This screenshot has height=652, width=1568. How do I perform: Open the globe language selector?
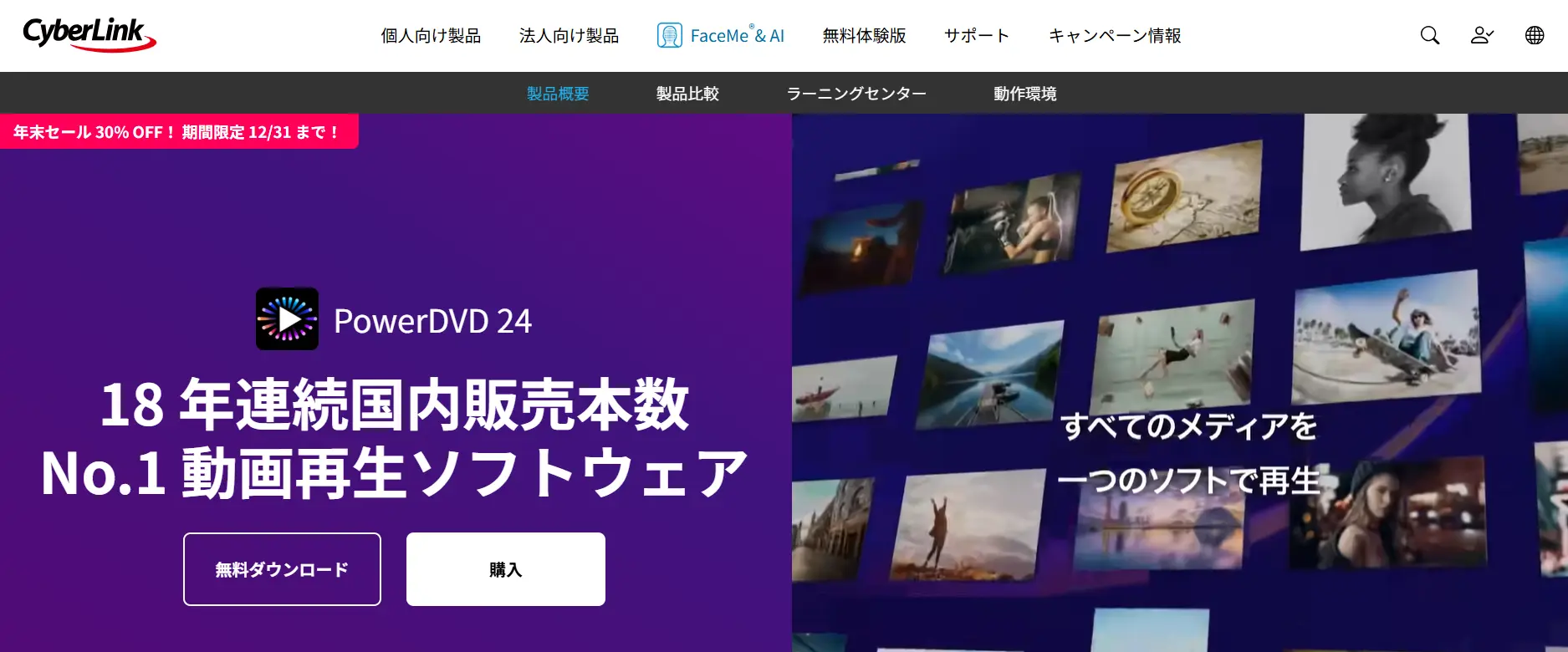tap(1535, 35)
